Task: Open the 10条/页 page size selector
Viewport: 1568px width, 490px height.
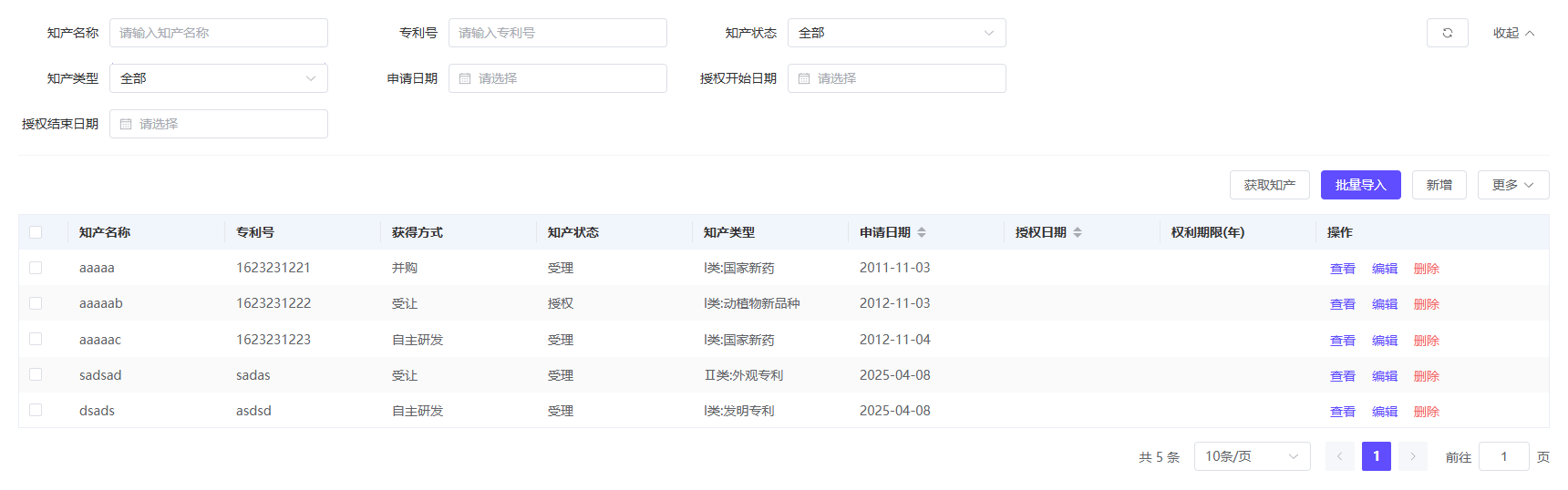Action: 1253,456
